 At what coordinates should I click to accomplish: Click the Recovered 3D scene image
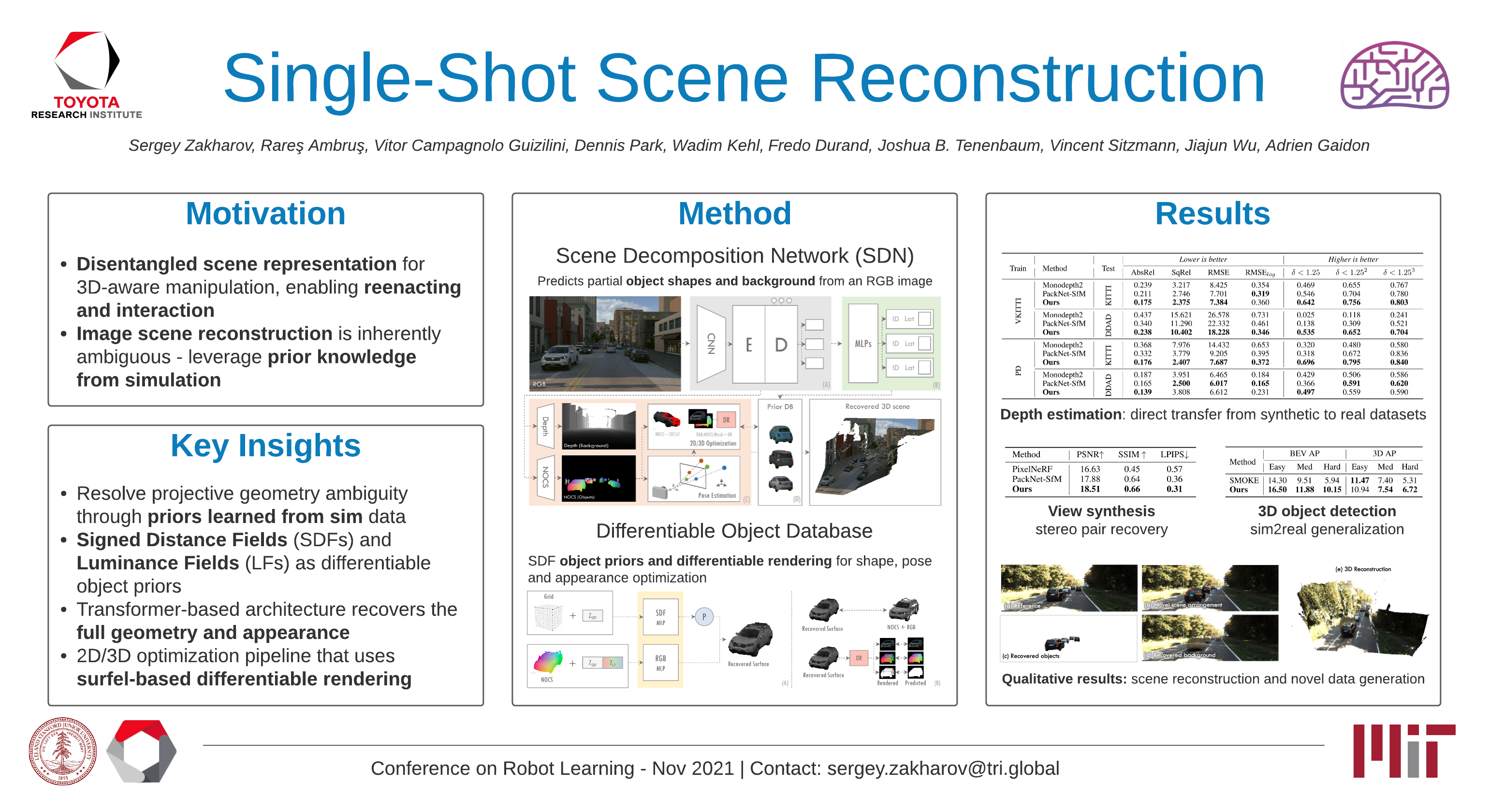point(875,457)
